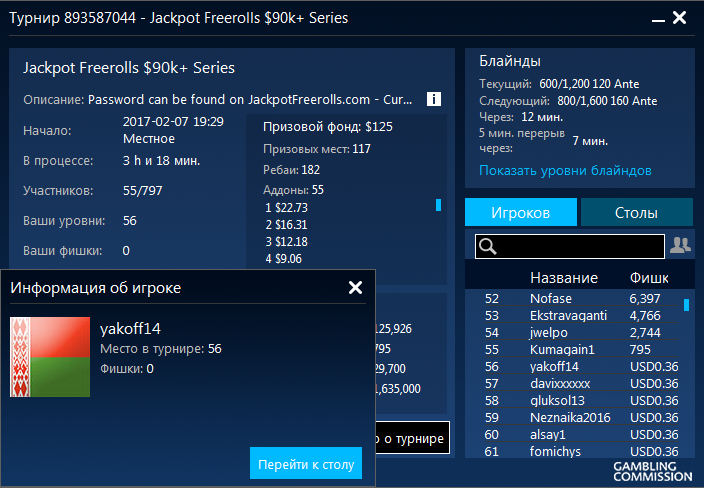
Task: Switch to the Столы tab
Action: (x=636, y=212)
